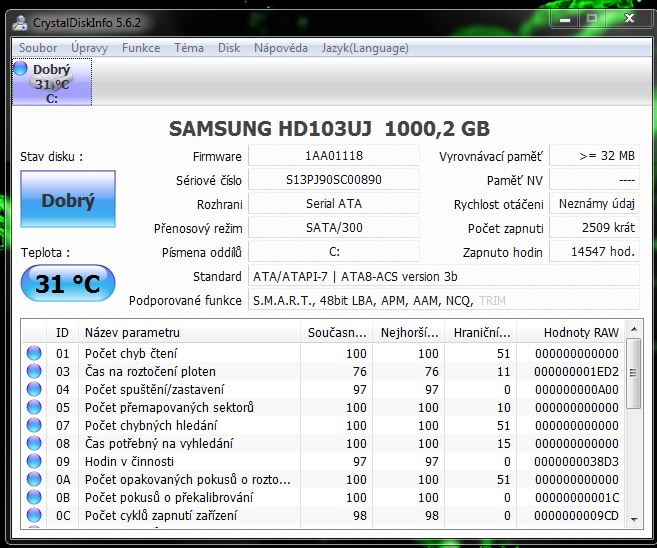Click the CrystalDiskInfo title bar app icon
The height and width of the screenshot is (548, 657).
(20, 18)
